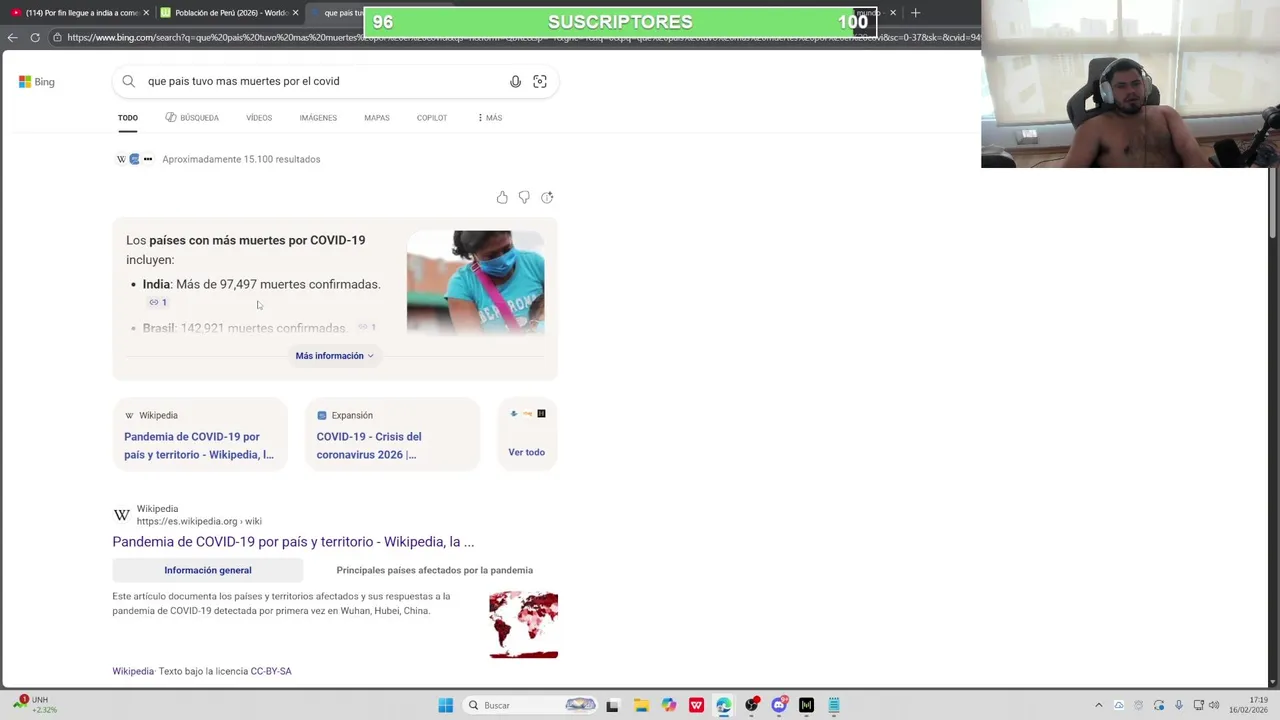1280x720 pixels.
Task: Open a new browser tab with plus
Action: pos(915,13)
